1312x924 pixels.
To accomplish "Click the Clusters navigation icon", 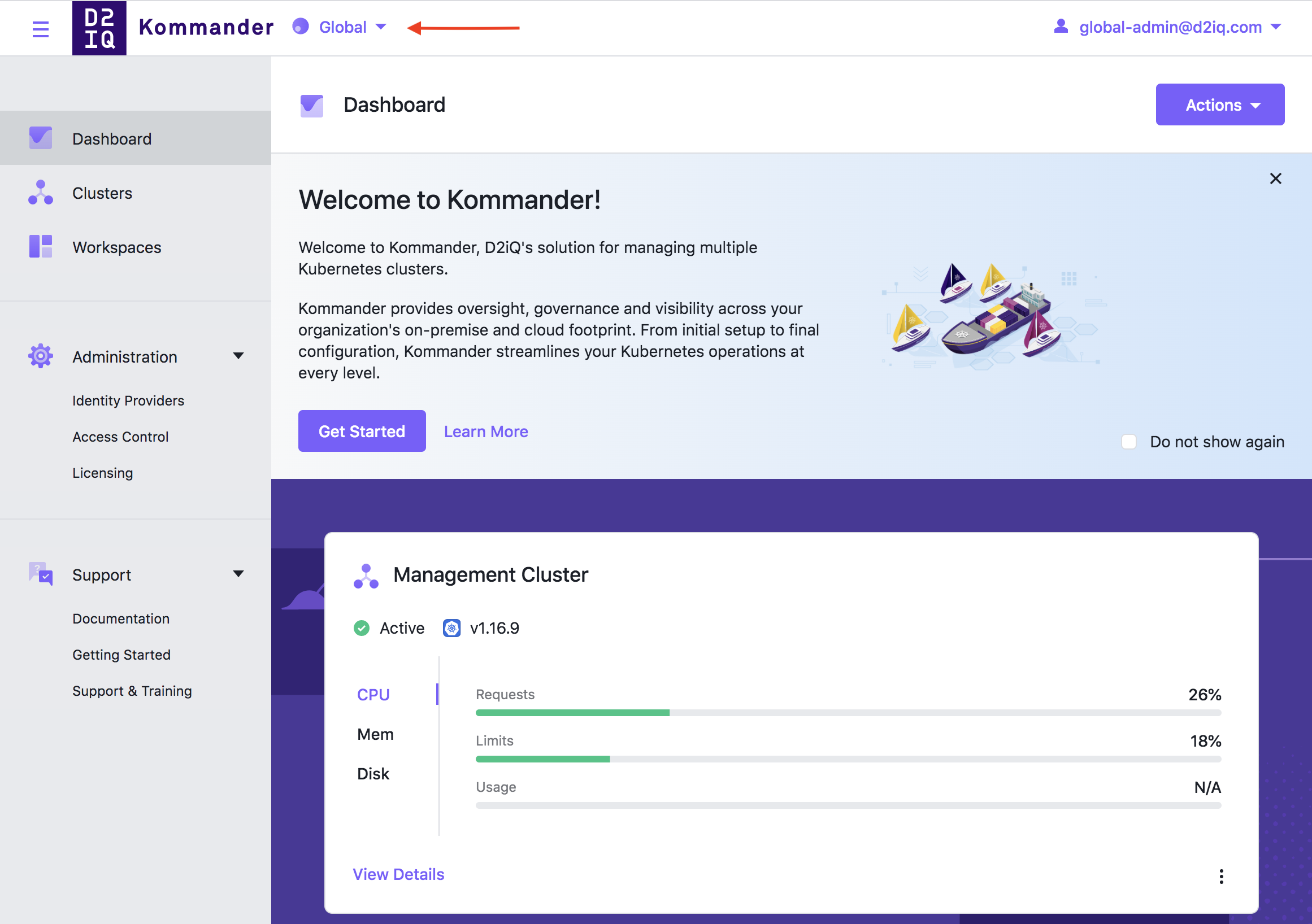I will tap(40, 193).
